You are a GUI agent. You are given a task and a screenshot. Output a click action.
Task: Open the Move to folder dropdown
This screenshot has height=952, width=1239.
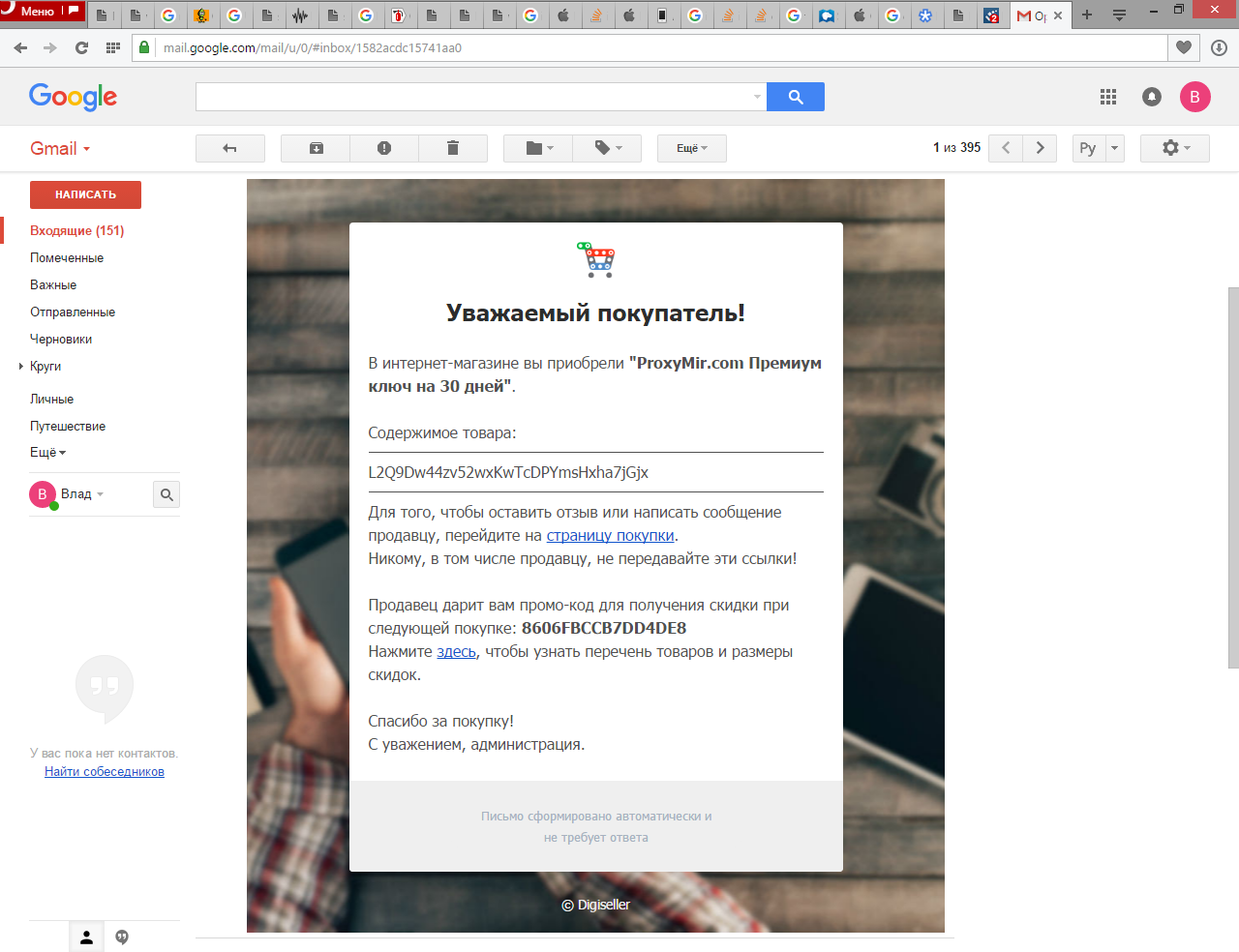(538, 148)
